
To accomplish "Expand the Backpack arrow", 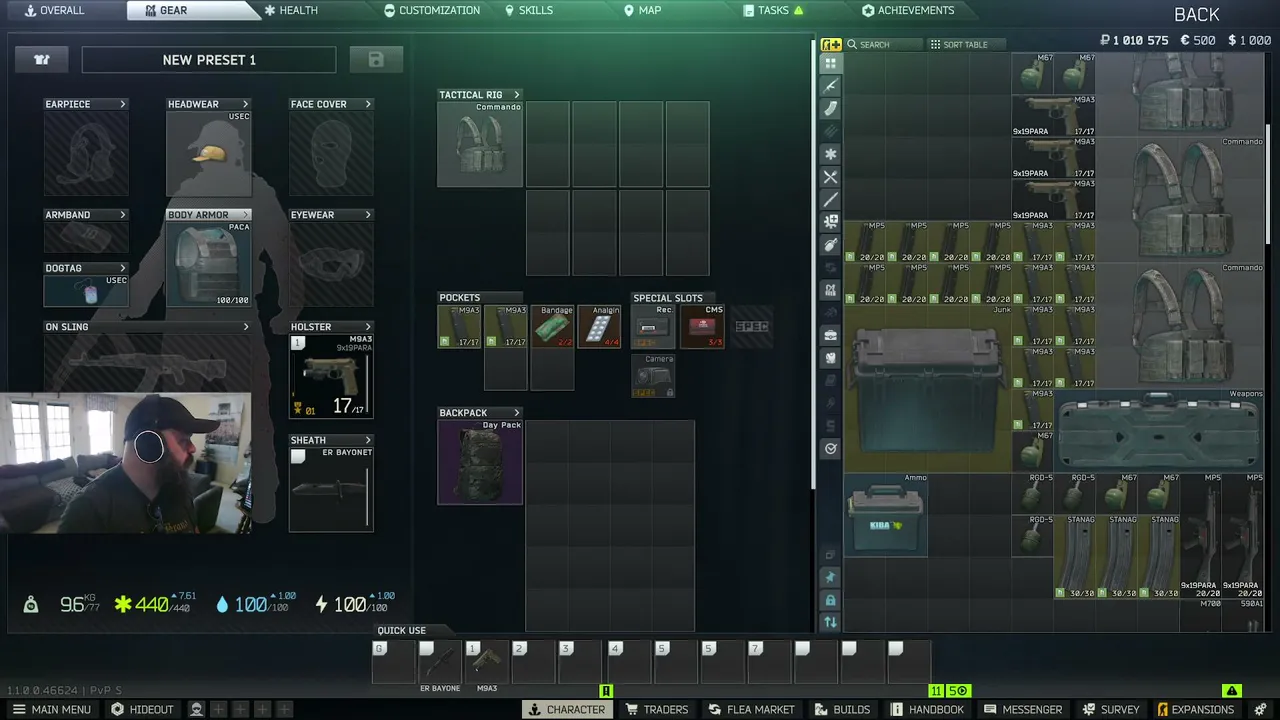I will point(516,413).
